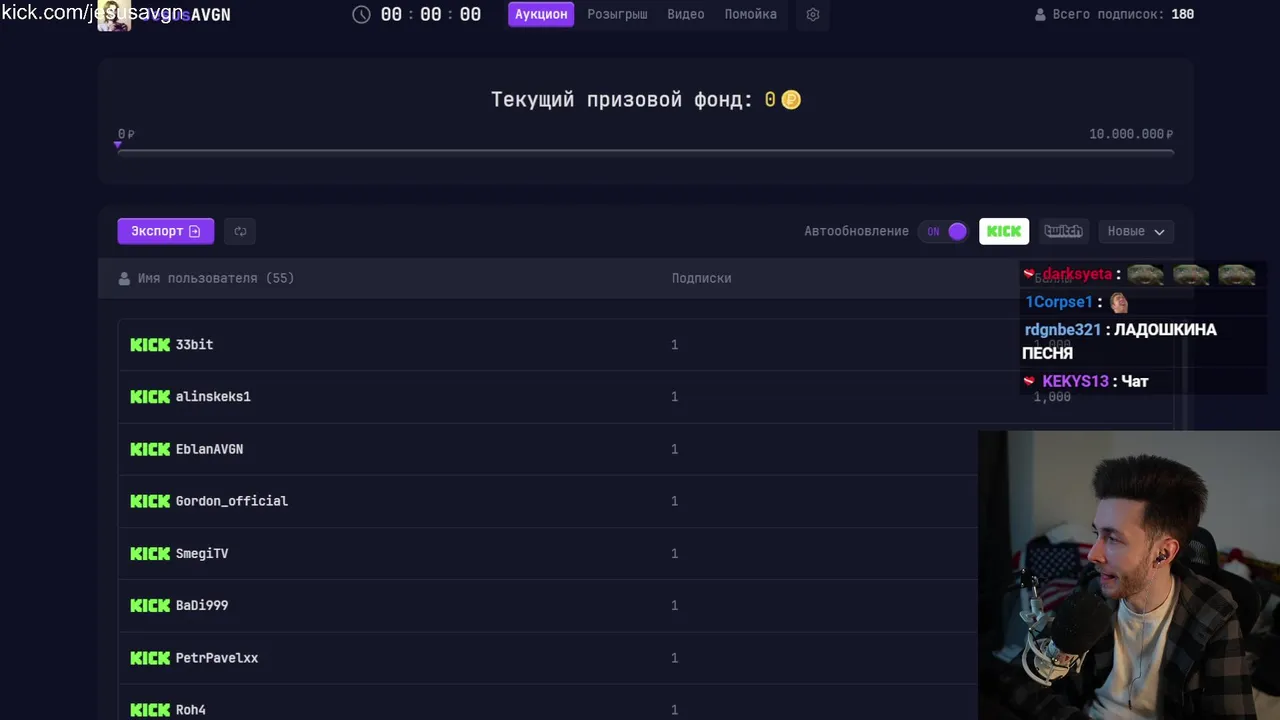Screen dimensions: 1280x720
Task: Click the Экспорт button
Action: (x=166, y=231)
